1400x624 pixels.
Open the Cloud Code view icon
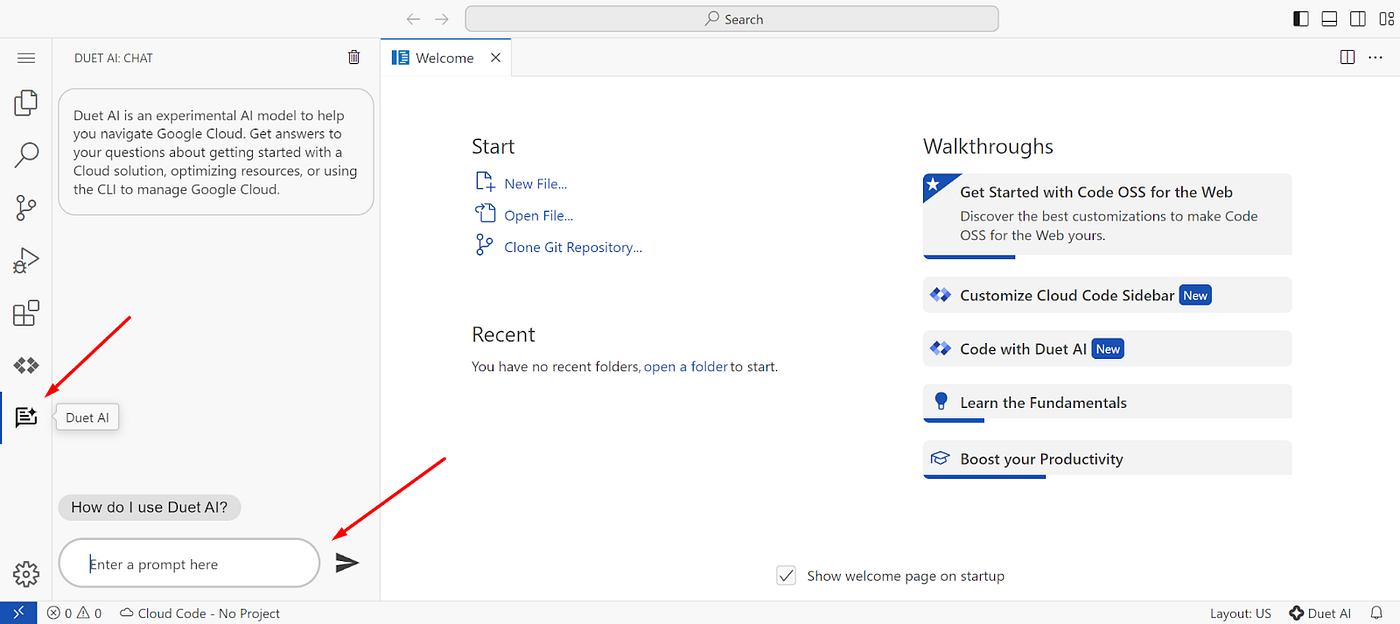coord(26,365)
